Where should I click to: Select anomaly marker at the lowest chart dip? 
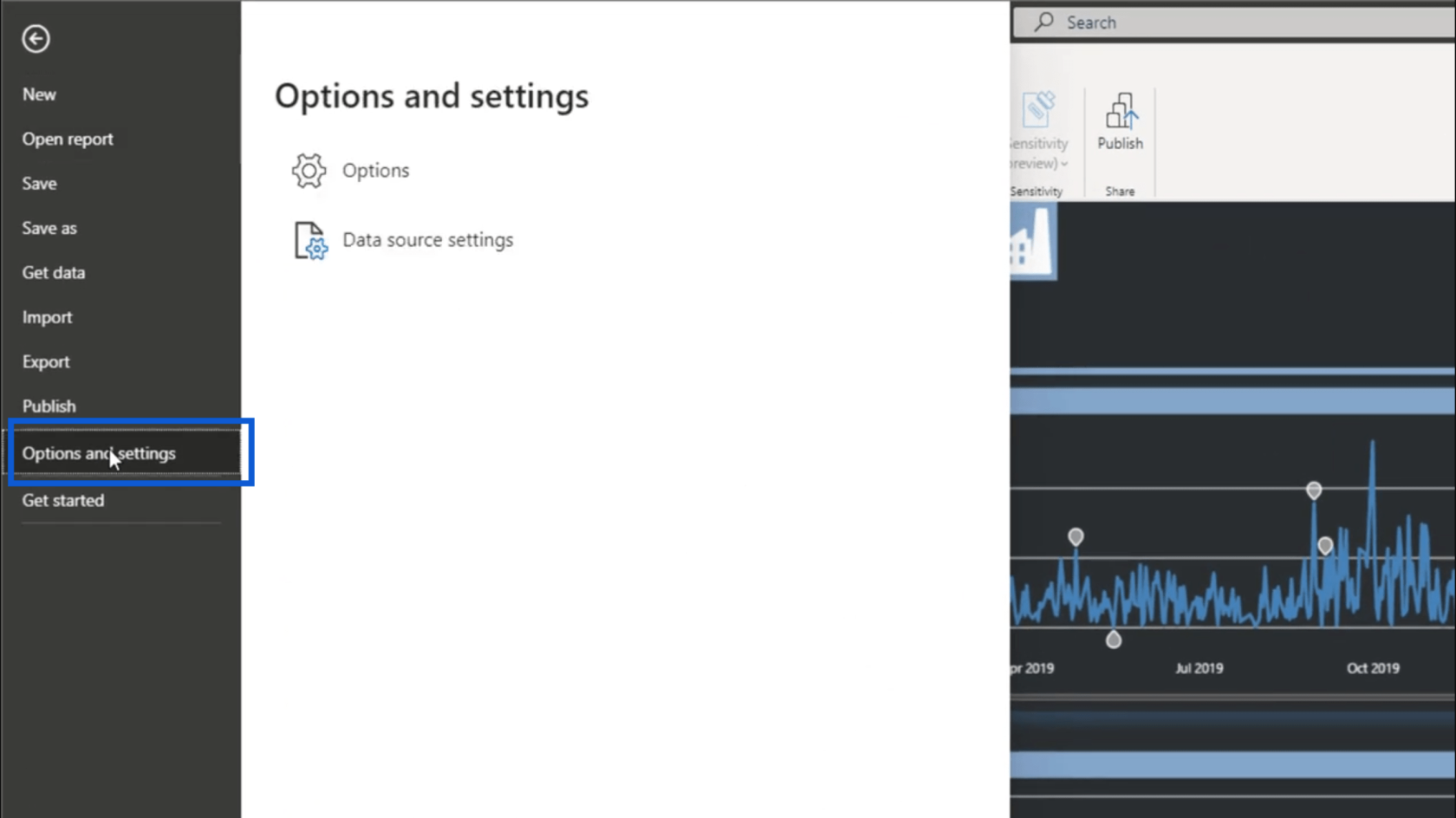point(1114,639)
